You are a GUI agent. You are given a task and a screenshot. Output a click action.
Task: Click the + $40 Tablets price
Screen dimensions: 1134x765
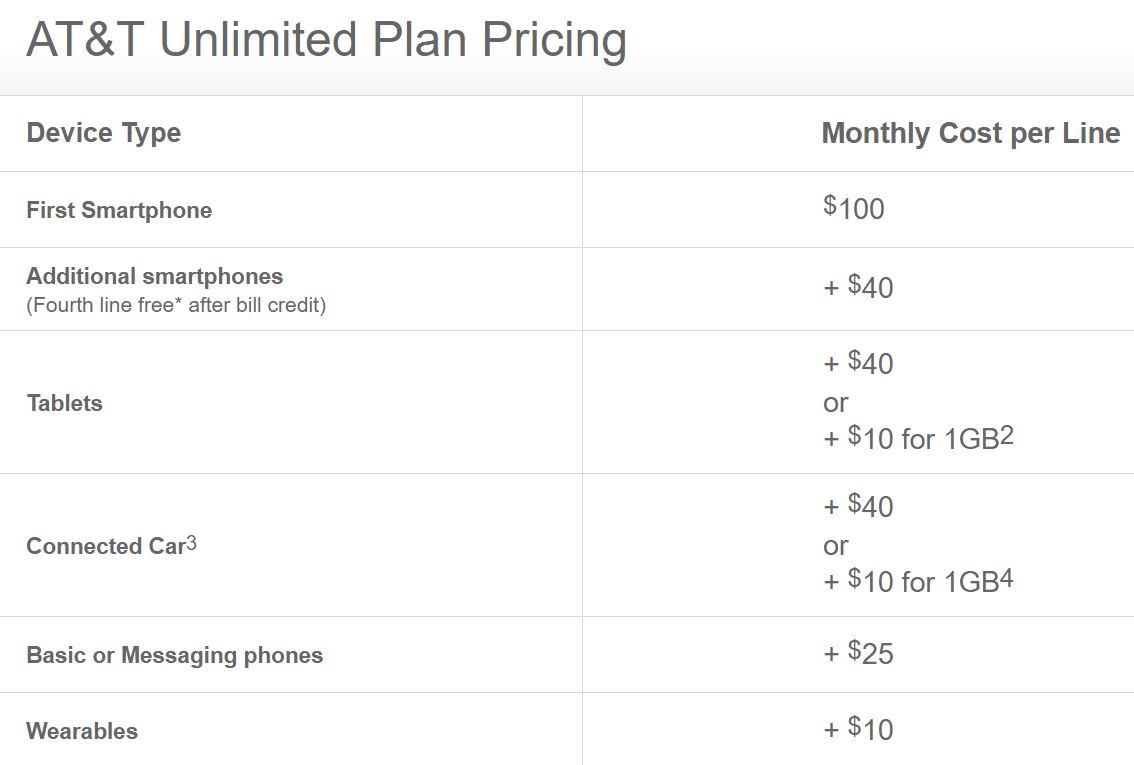pos(858,363)
